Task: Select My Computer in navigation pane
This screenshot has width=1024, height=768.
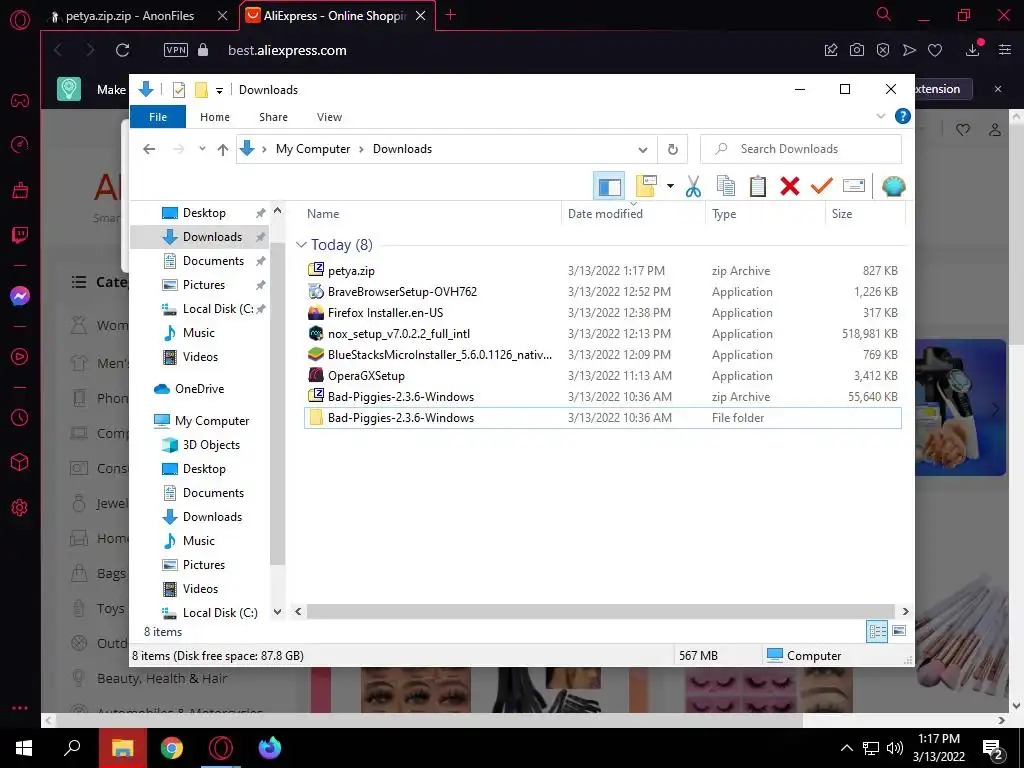Action: coord(212,421)
